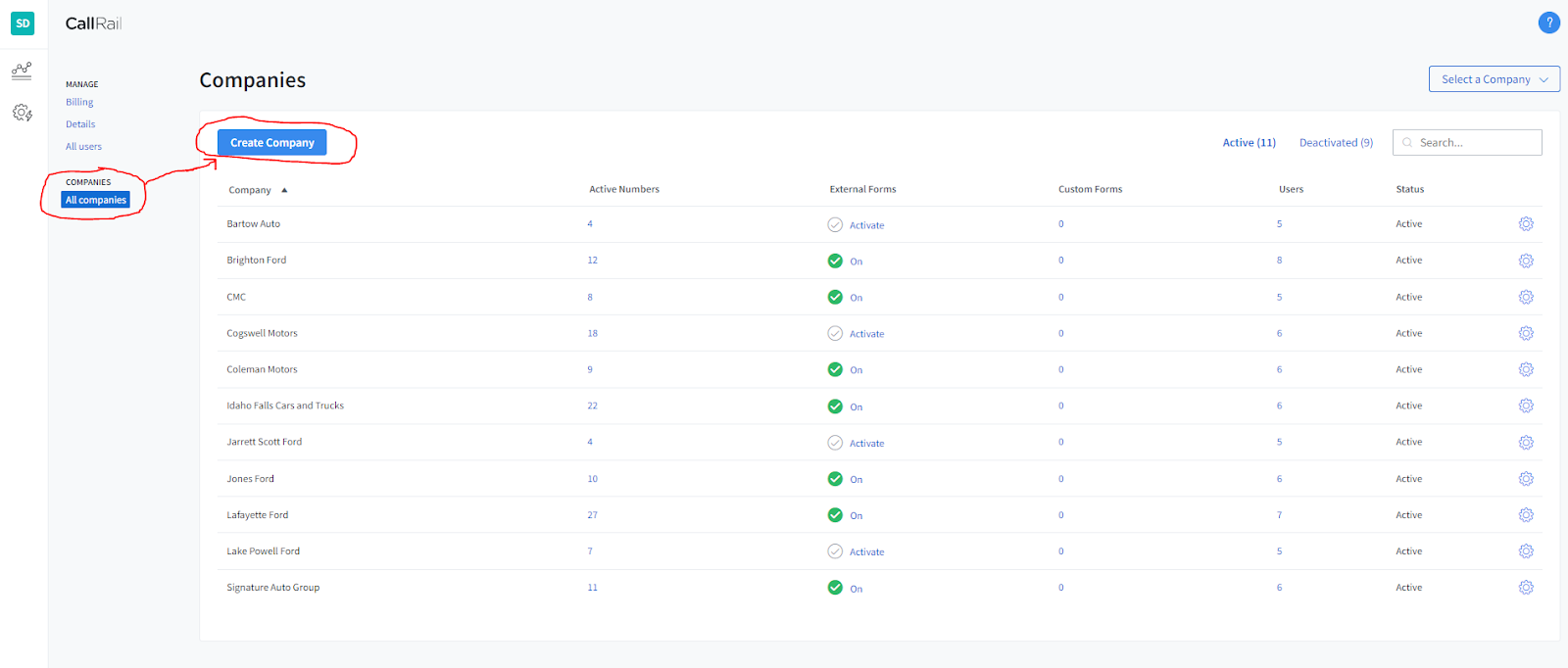Activate external forms for Bartow Auto
Image resolution: width=1568 pixels, height=668 pixels.
point(856,225)
